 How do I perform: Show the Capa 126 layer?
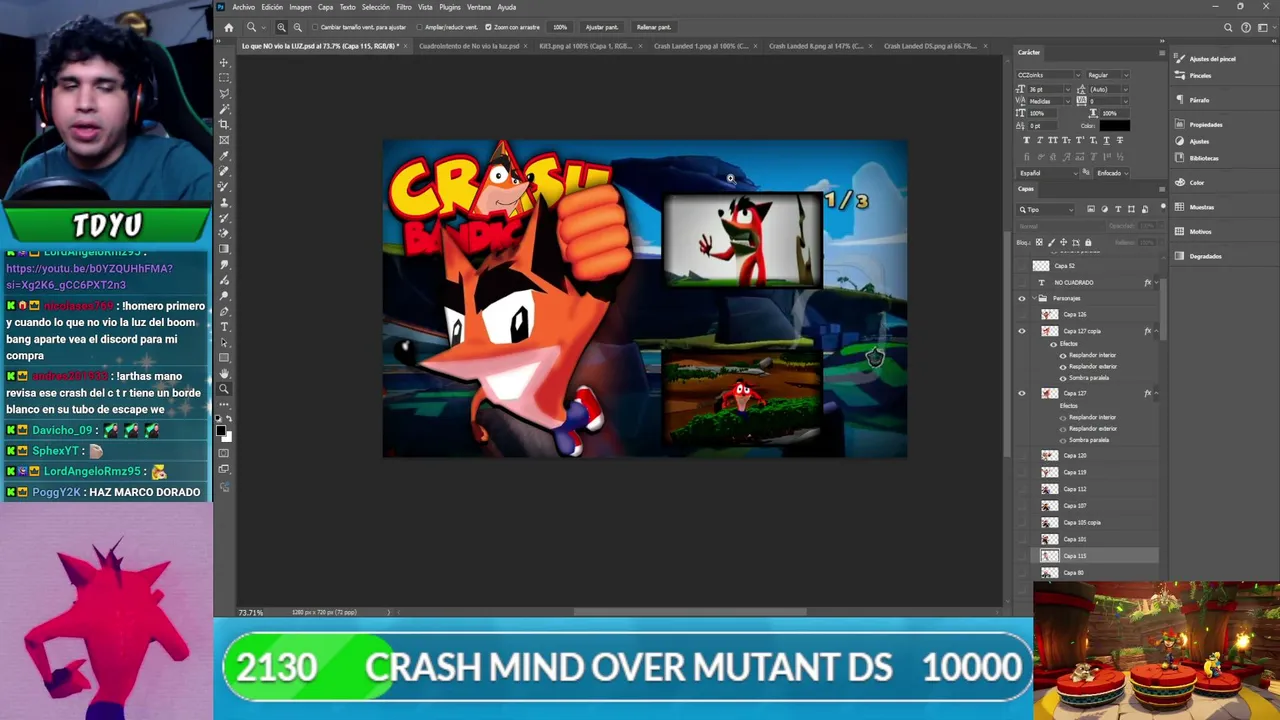click(1022, 314)
